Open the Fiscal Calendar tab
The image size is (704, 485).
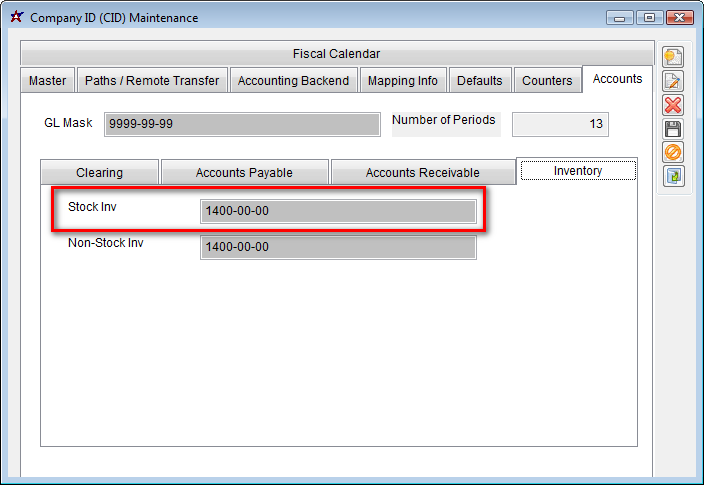click(336, 54)
